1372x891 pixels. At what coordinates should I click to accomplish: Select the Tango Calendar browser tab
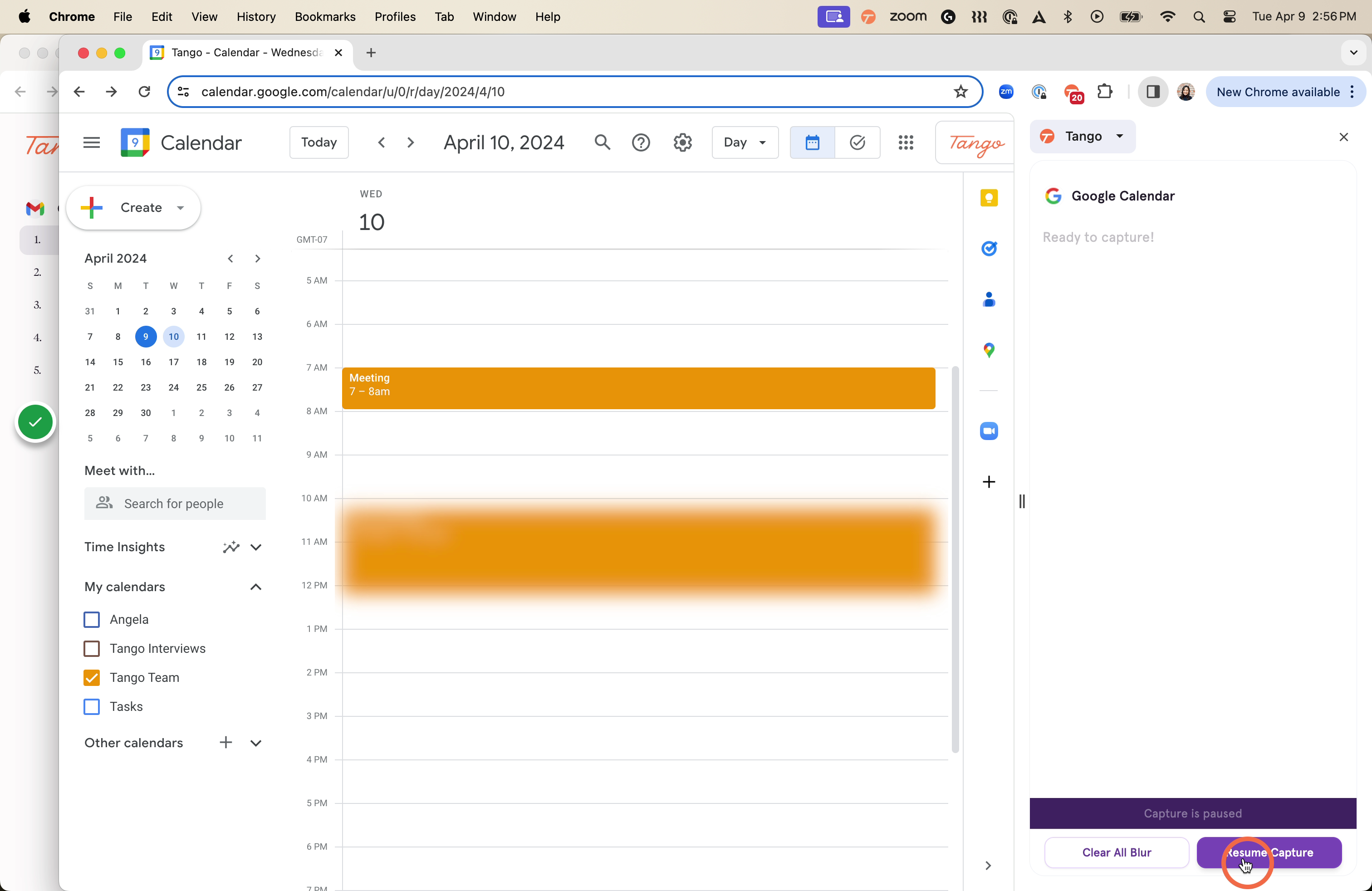point(247,53)
